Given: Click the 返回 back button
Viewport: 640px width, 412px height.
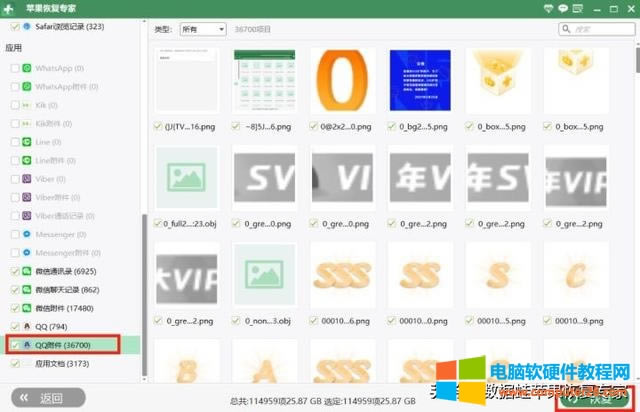Looking at the screenshot, I should point(44,397).
